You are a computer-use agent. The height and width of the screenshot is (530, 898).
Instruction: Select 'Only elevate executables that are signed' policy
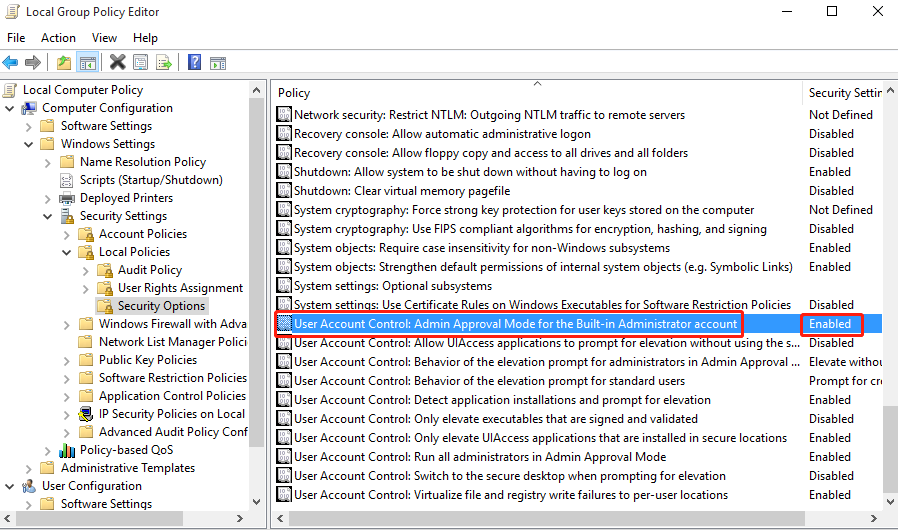point(496,419)
